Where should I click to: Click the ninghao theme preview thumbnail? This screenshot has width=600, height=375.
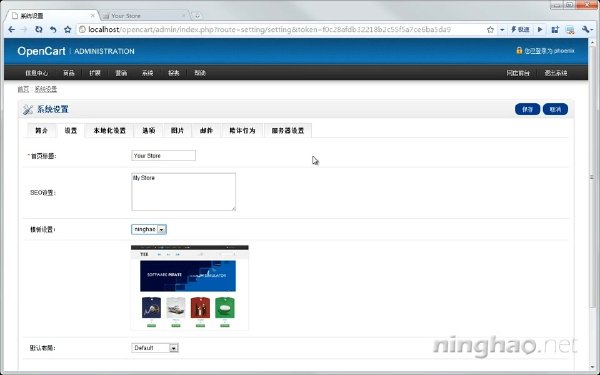(190, 287)
